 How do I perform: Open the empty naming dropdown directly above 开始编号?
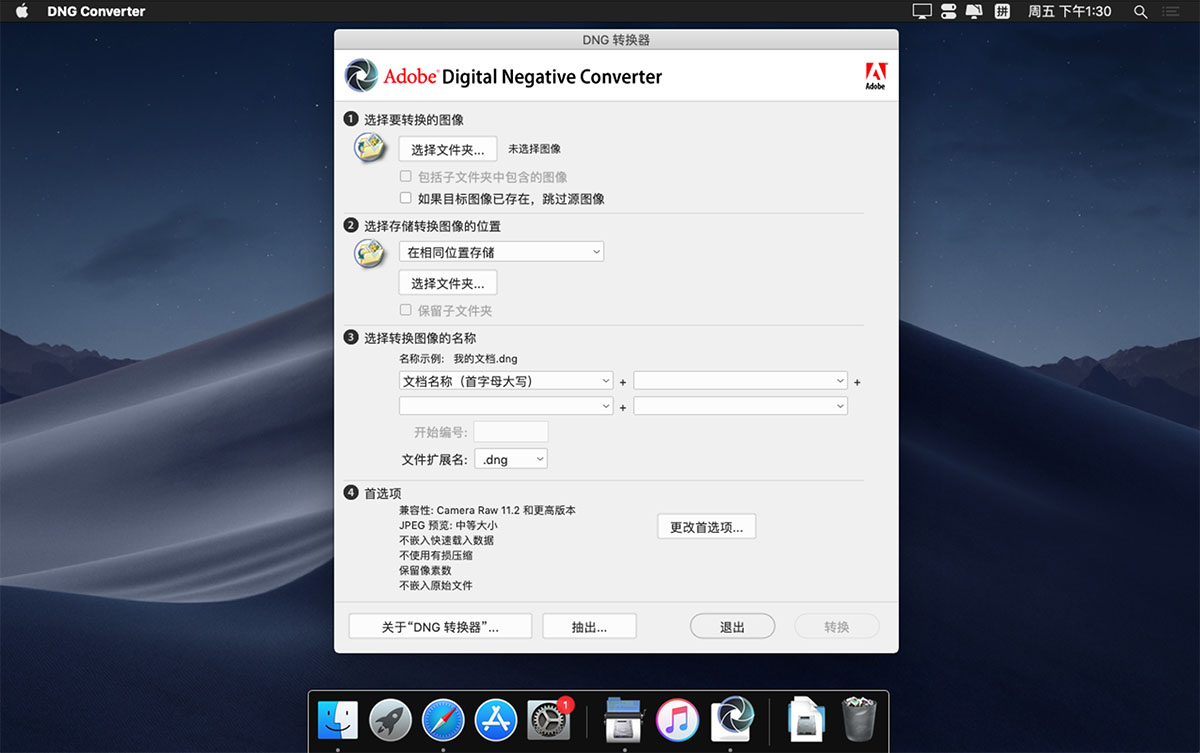506,406
